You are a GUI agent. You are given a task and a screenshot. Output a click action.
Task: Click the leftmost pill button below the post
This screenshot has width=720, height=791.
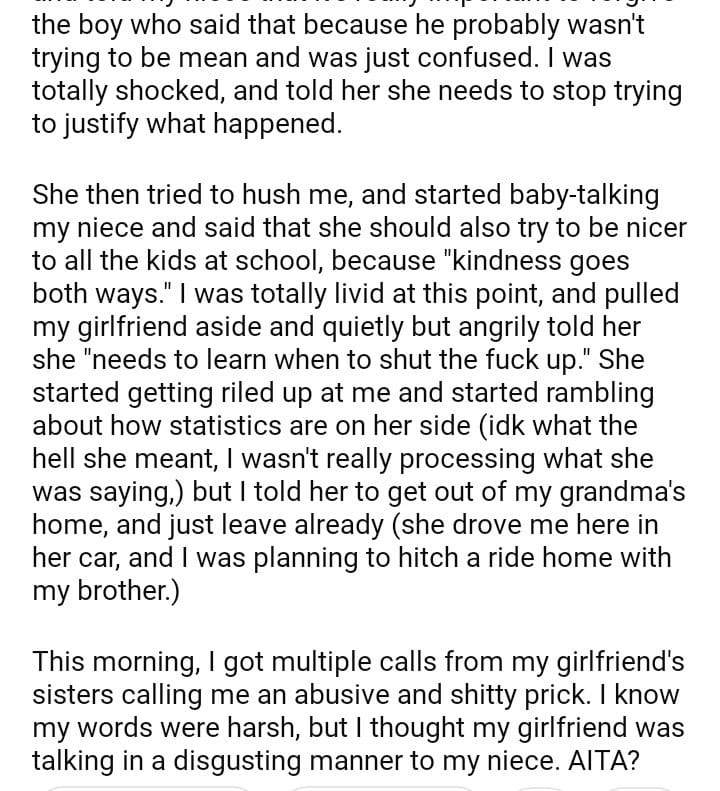click(150, 788)
